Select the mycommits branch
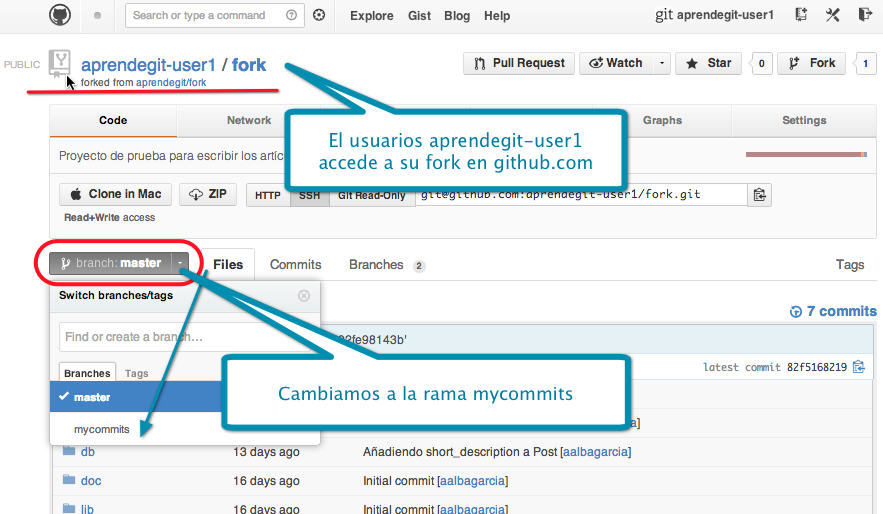This screenshot has height=514, width=883. (x=102, y=429)
